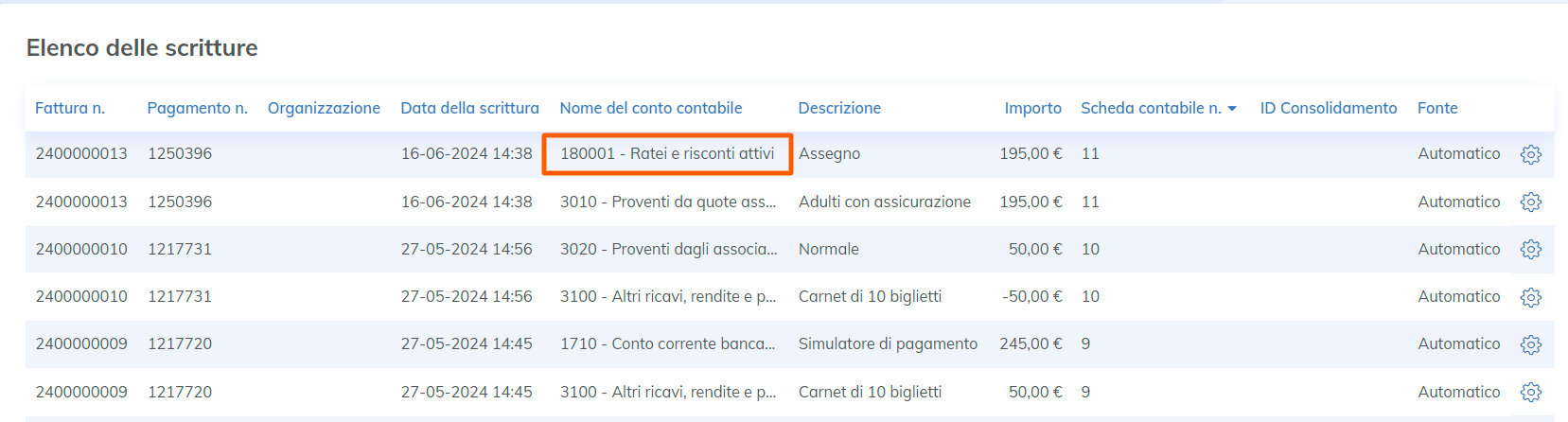Open gear options for Simulatore di pagamento row

coord(1530,344)
